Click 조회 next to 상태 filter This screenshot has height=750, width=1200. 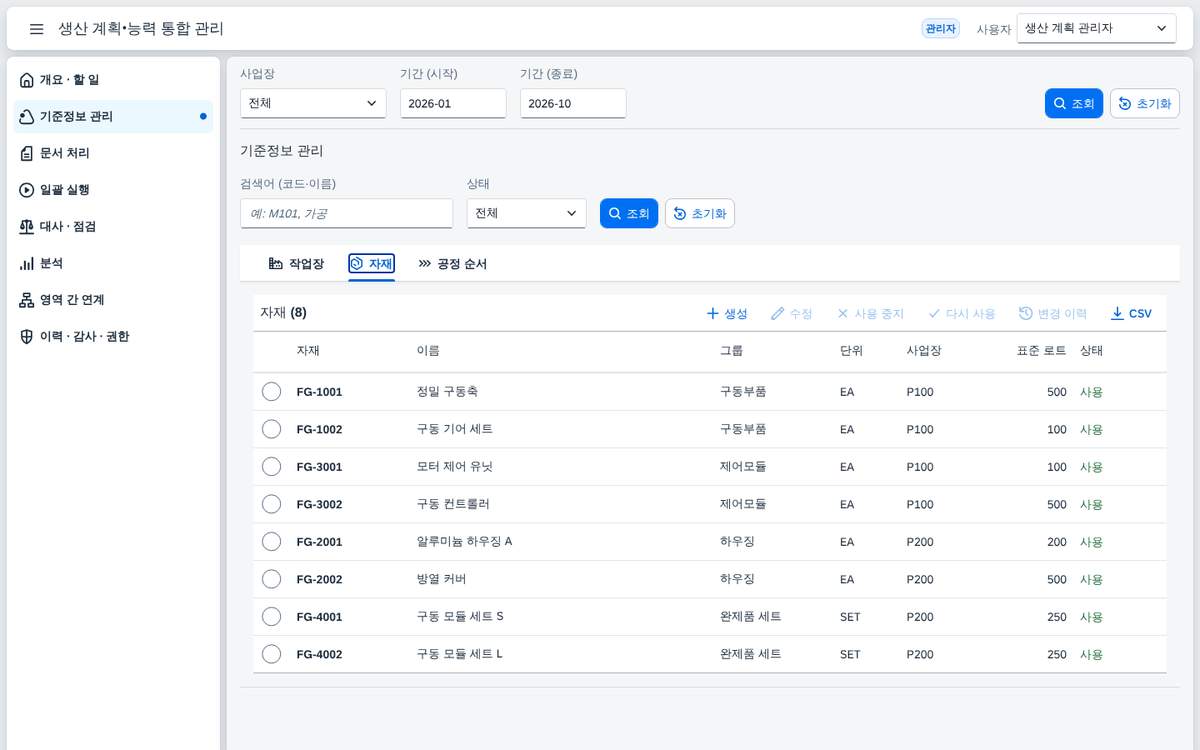629,213
